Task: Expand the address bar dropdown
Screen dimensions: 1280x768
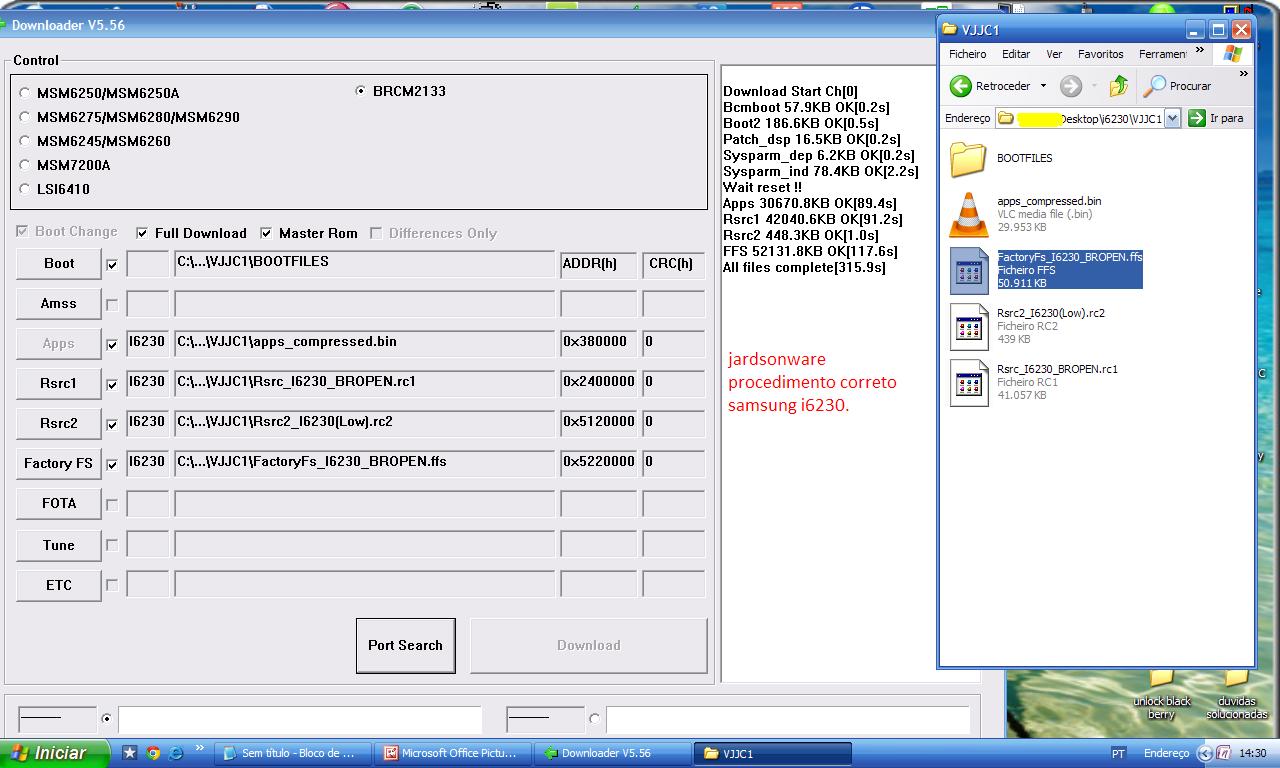Action: point(1172,118)
